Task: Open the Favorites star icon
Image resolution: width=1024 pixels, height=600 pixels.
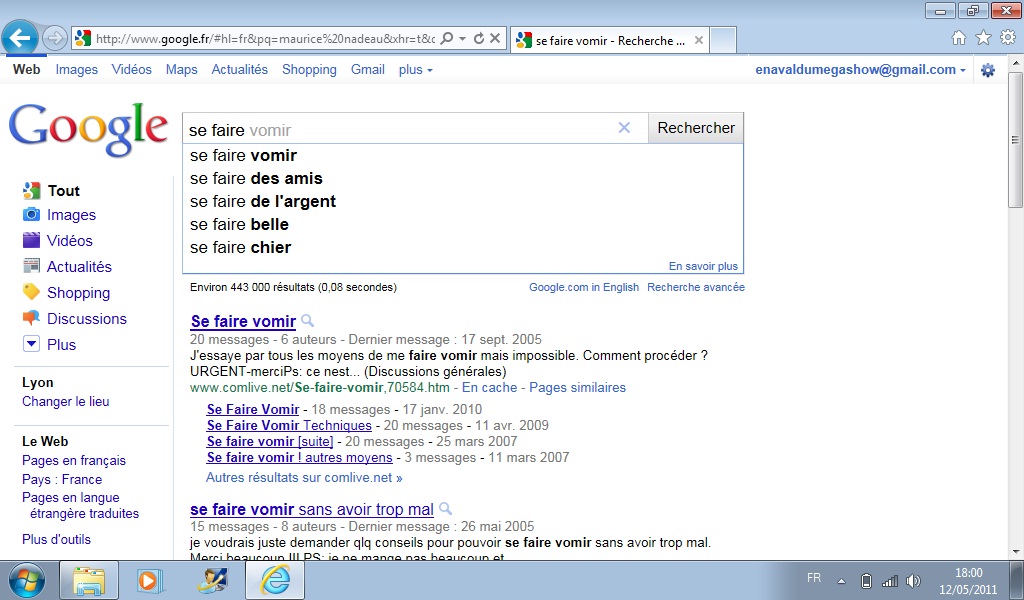Action: point(984,38)
